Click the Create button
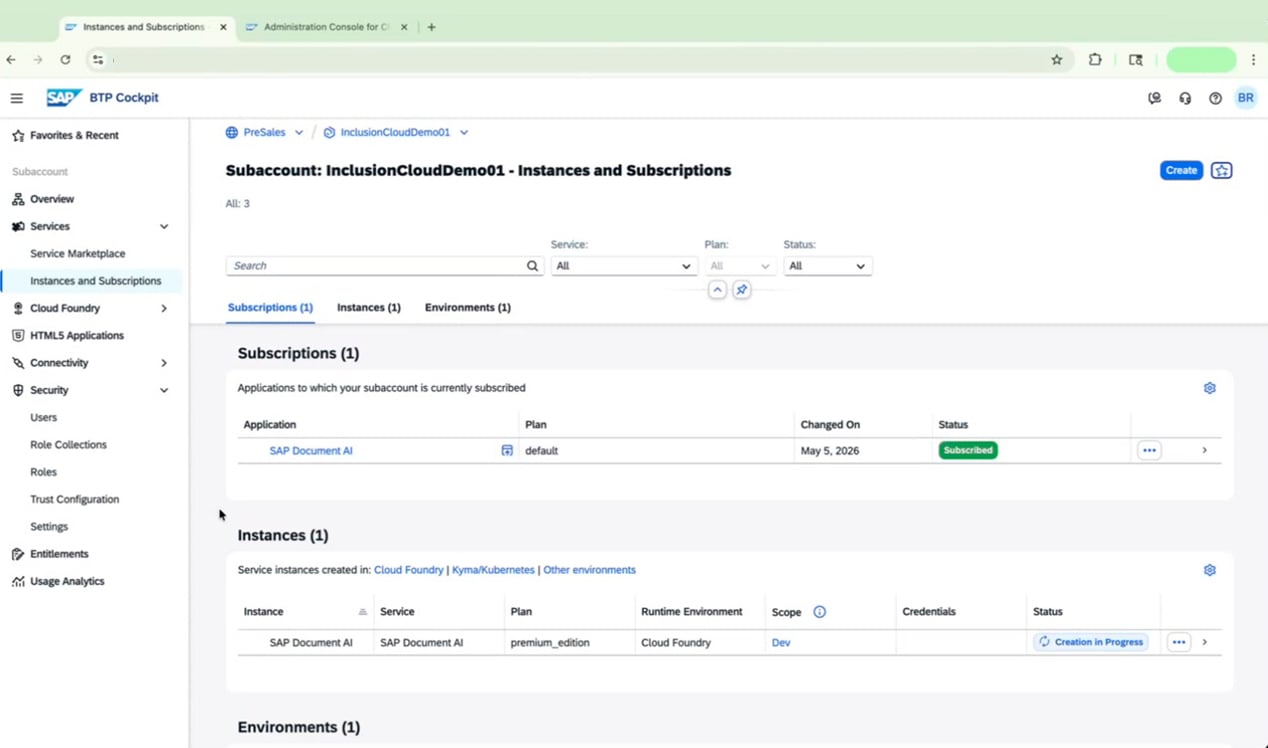Viewport: 1268px width, 748px height. pyautogui.click(x=1181, y=170)
